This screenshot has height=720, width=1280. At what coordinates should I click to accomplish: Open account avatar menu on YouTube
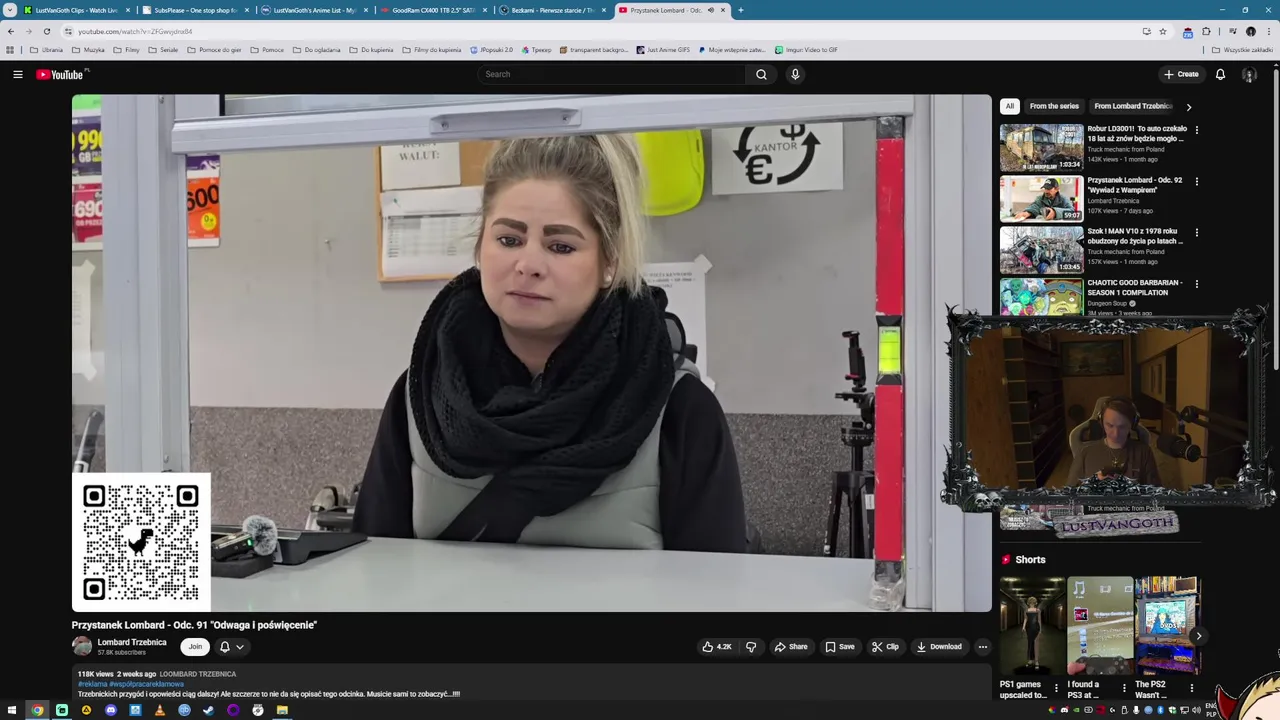[x=1249, y=74]
